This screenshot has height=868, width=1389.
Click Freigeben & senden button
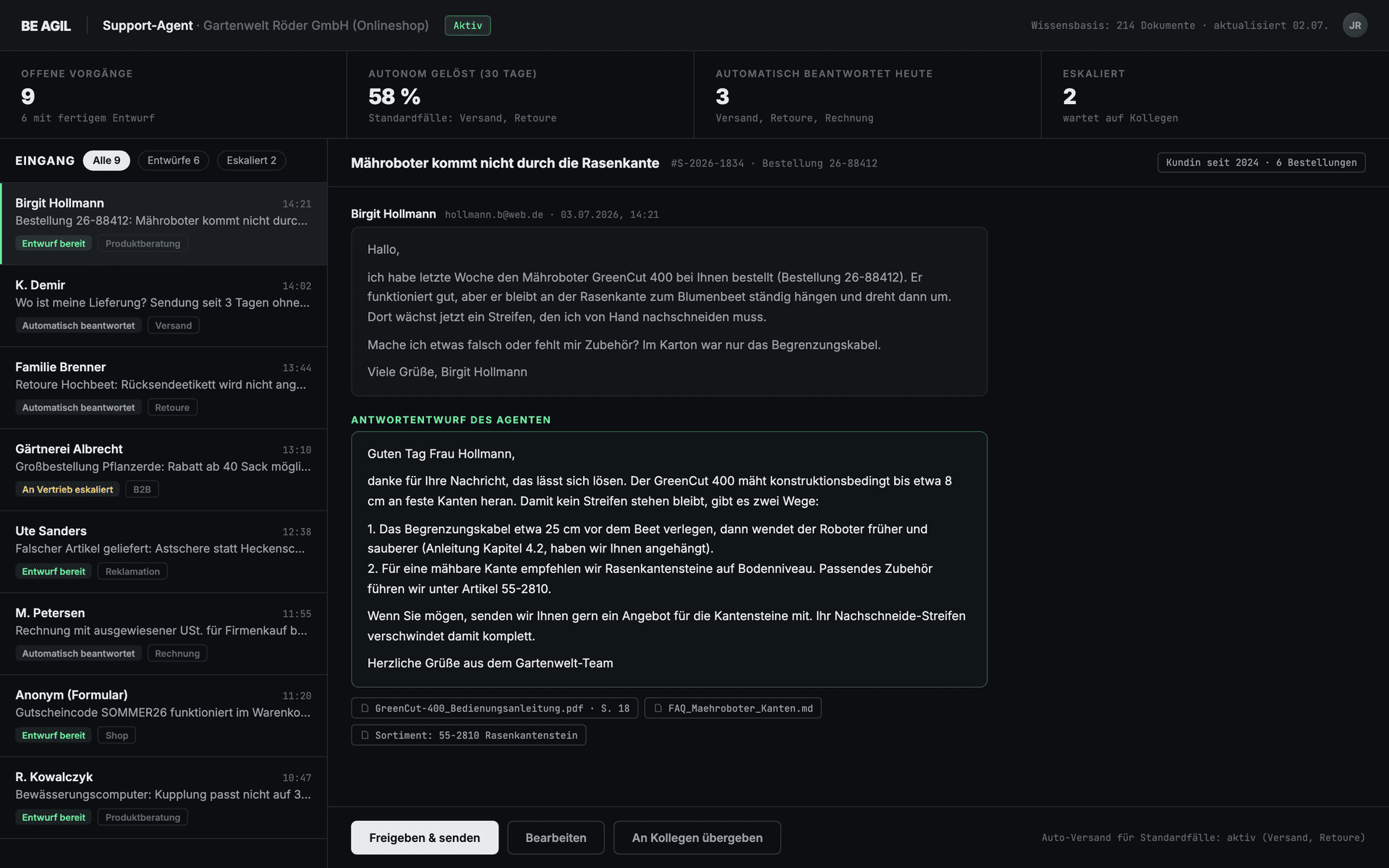point(425,838)
